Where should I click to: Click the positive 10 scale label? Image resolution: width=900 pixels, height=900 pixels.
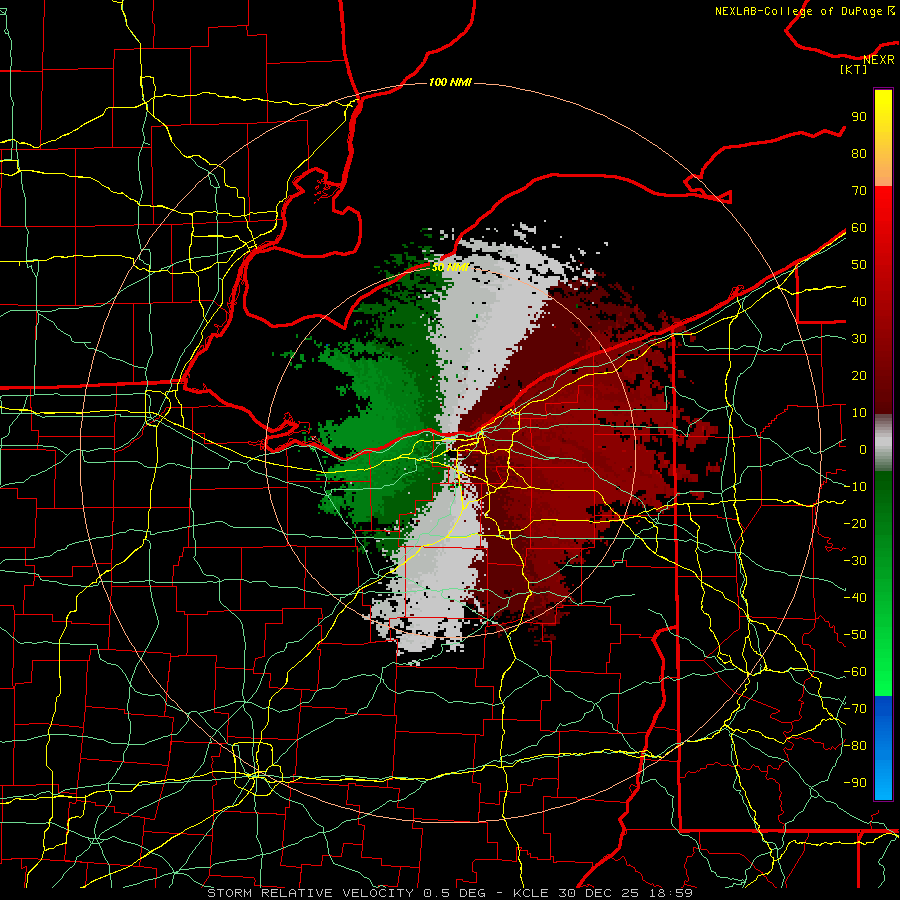click(x=859, y=413)
